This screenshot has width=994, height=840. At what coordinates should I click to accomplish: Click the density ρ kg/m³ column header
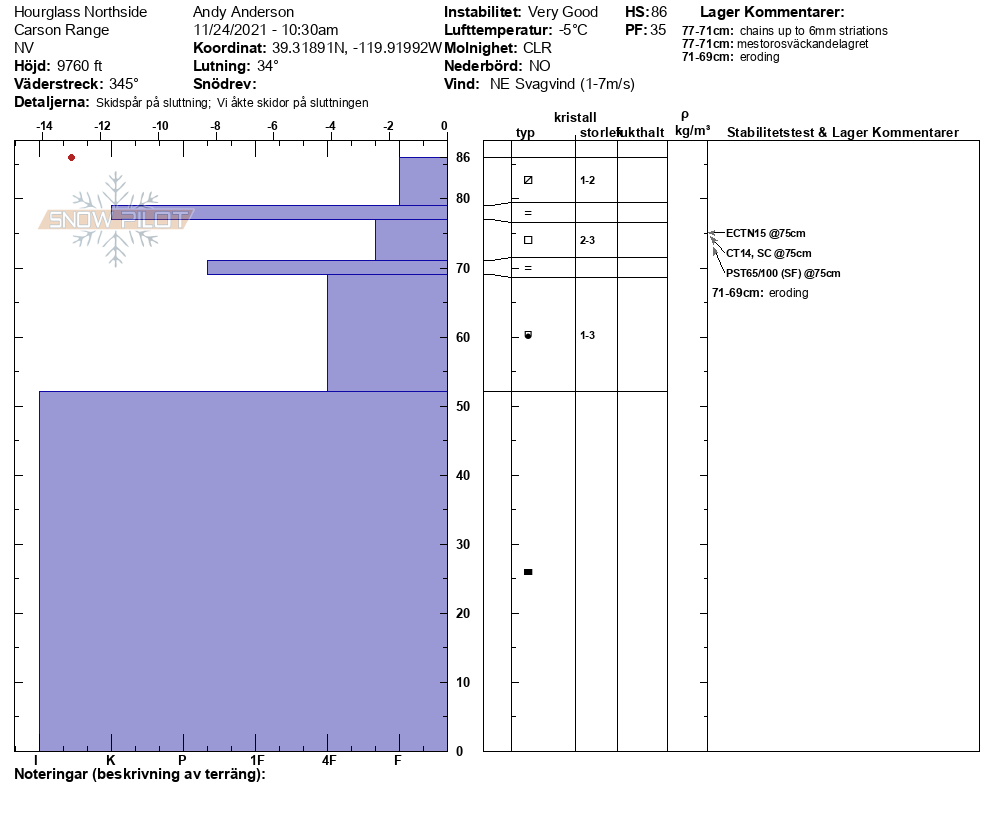(x=691, y=124)
